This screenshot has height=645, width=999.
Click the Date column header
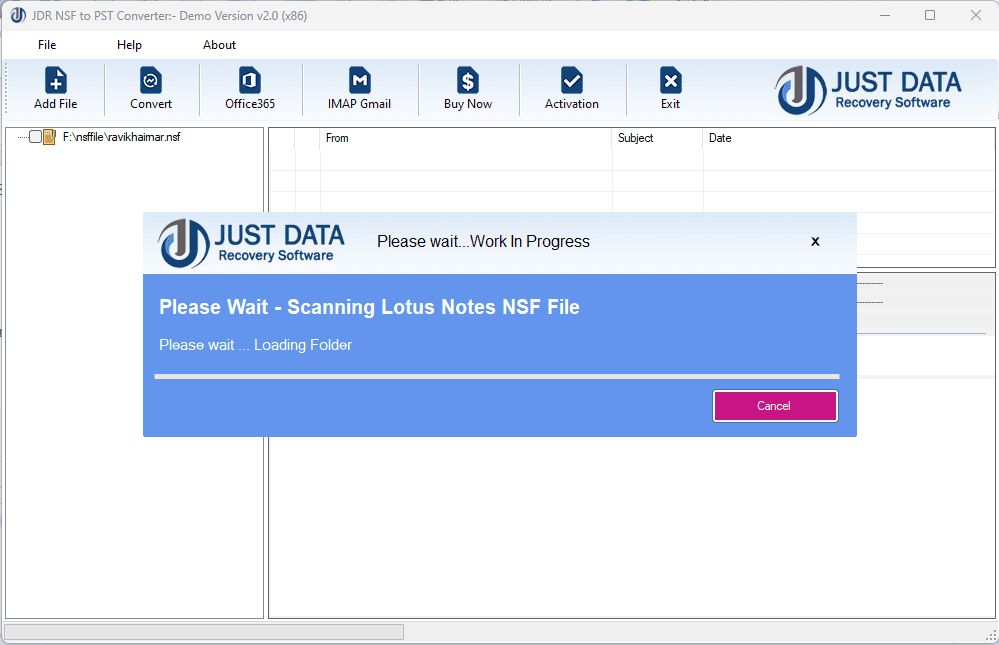pyautogui.click(x=719, y=138)
